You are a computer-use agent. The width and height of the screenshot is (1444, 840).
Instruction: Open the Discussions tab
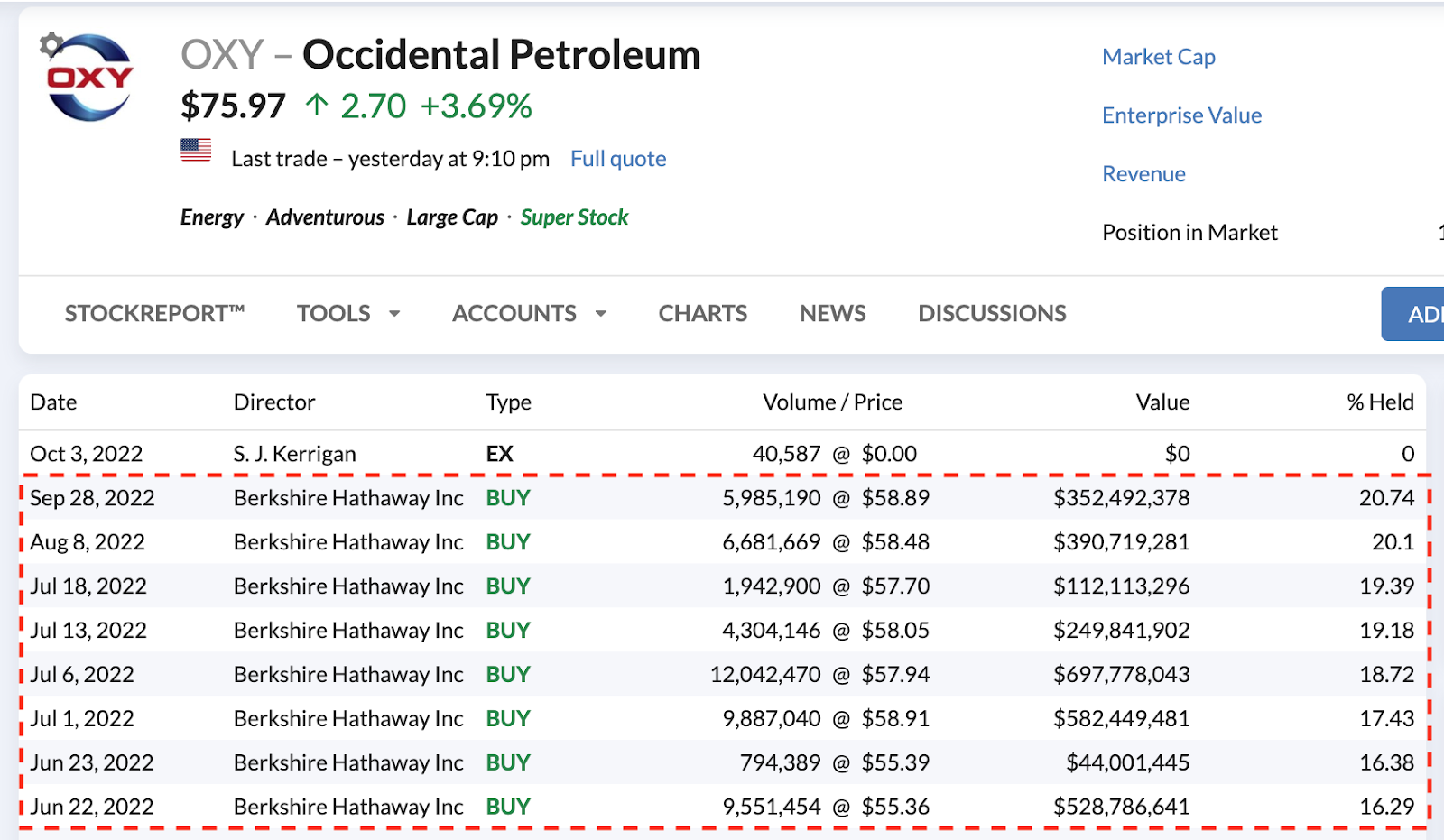tap(992, 313)
